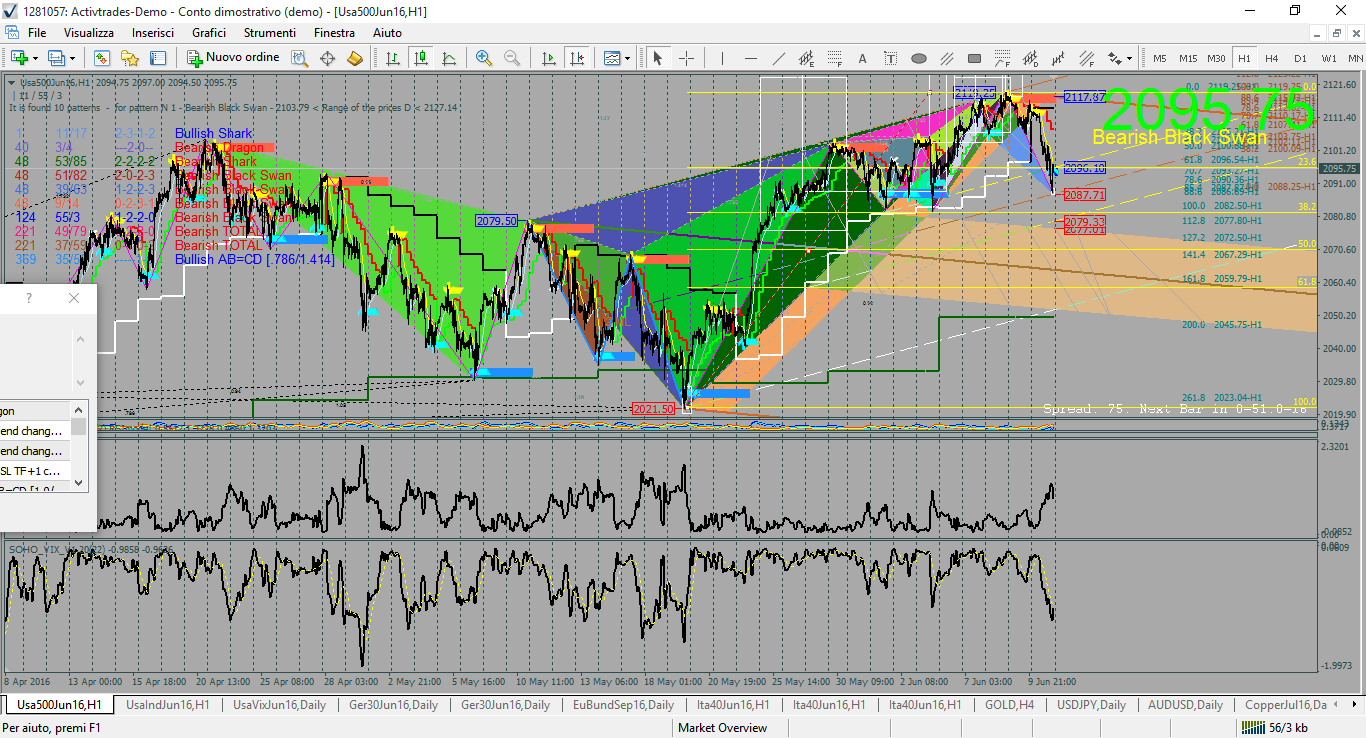The image size is (1366, 738).
Task: Switch to H4 timeframe
Action: click(1272, 58)
